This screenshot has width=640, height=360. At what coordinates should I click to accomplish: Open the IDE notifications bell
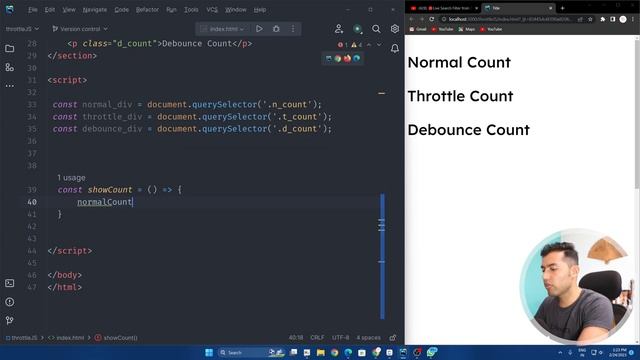[x=395, y=49]
